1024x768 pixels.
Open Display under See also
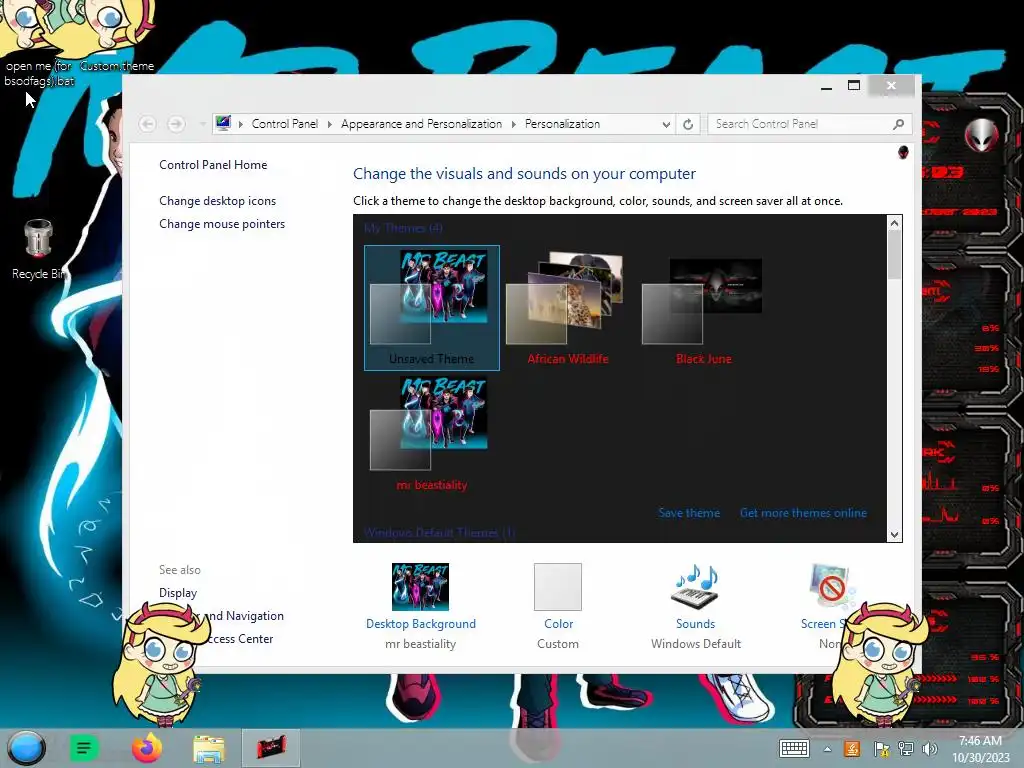click(x=178, y=593)
